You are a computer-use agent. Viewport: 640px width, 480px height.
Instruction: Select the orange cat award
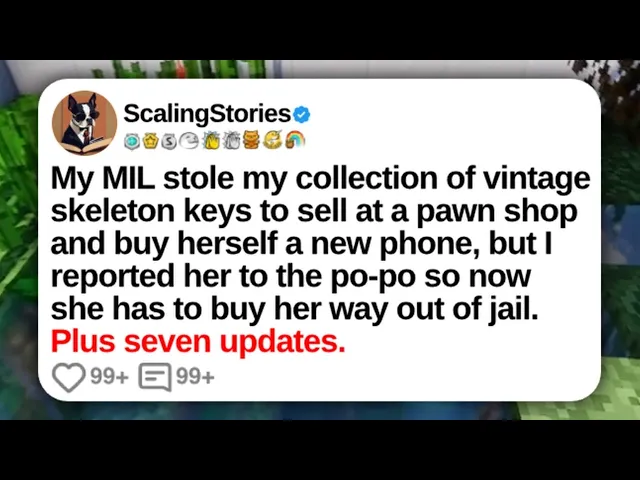coord(251,140)
